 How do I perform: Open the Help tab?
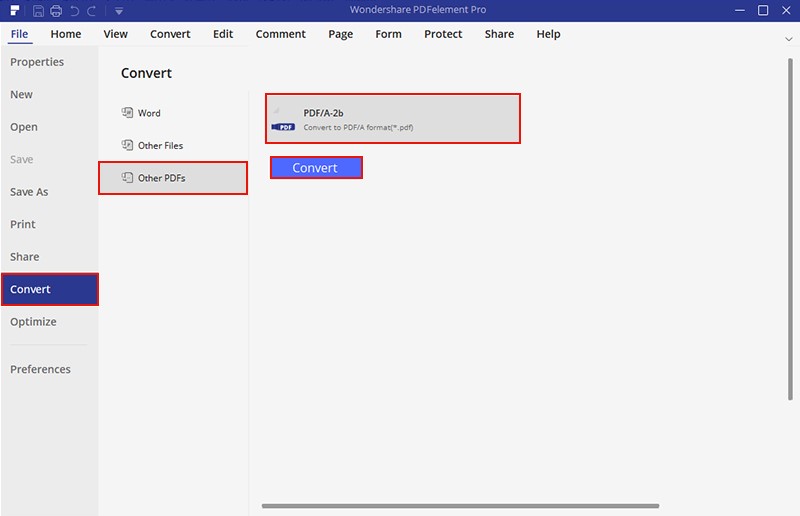[x=548, y=34]
